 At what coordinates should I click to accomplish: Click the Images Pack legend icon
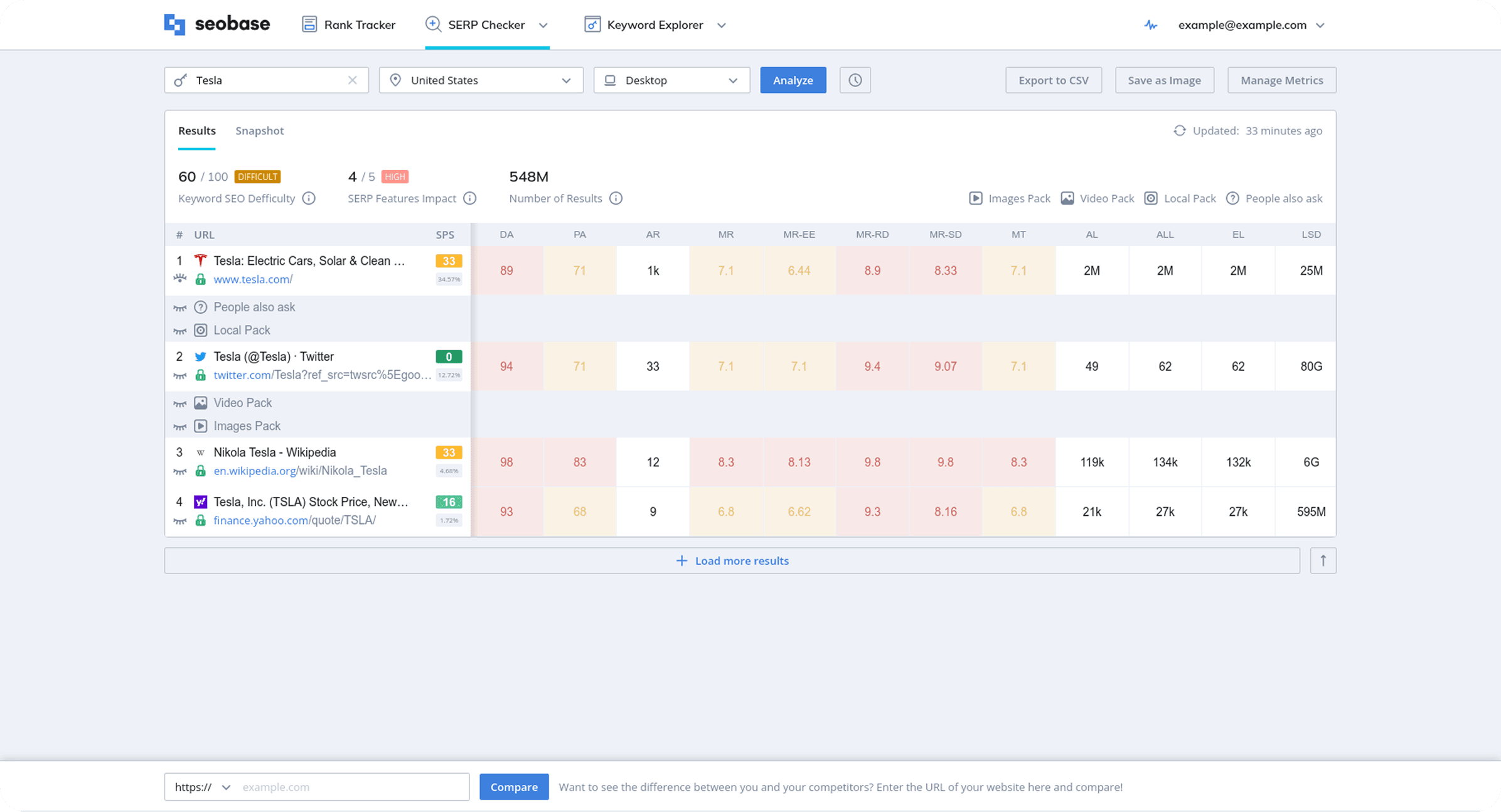coord(976,198)
